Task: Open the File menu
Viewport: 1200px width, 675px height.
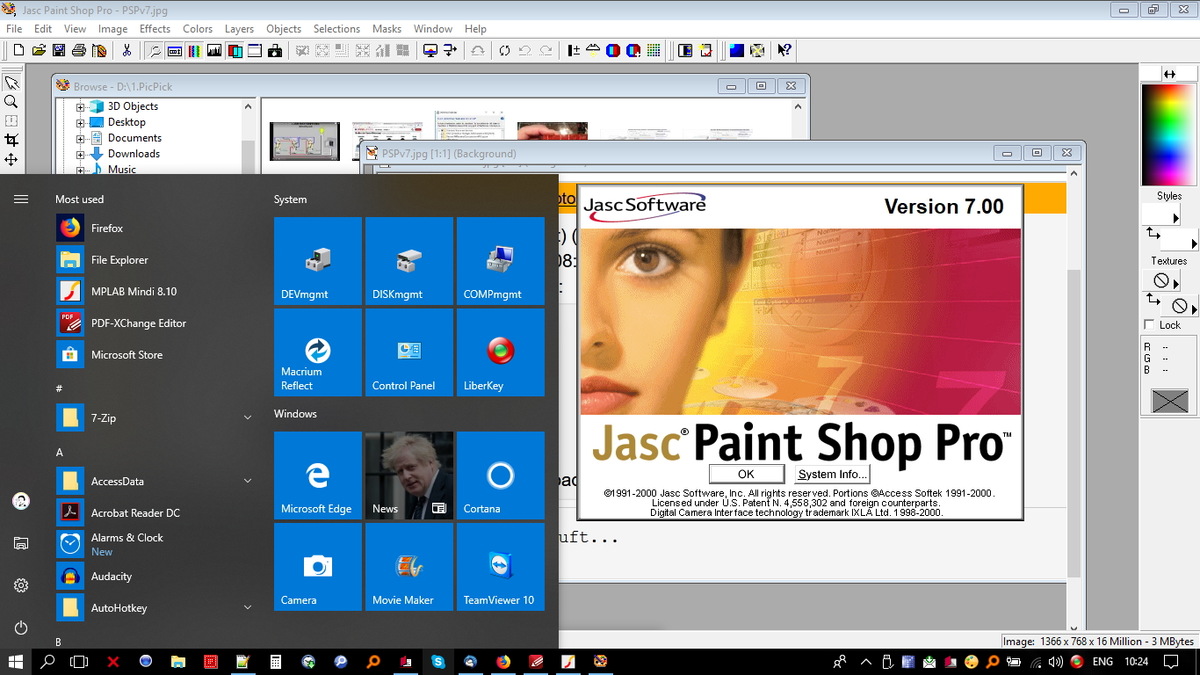Action: [14, 29]
